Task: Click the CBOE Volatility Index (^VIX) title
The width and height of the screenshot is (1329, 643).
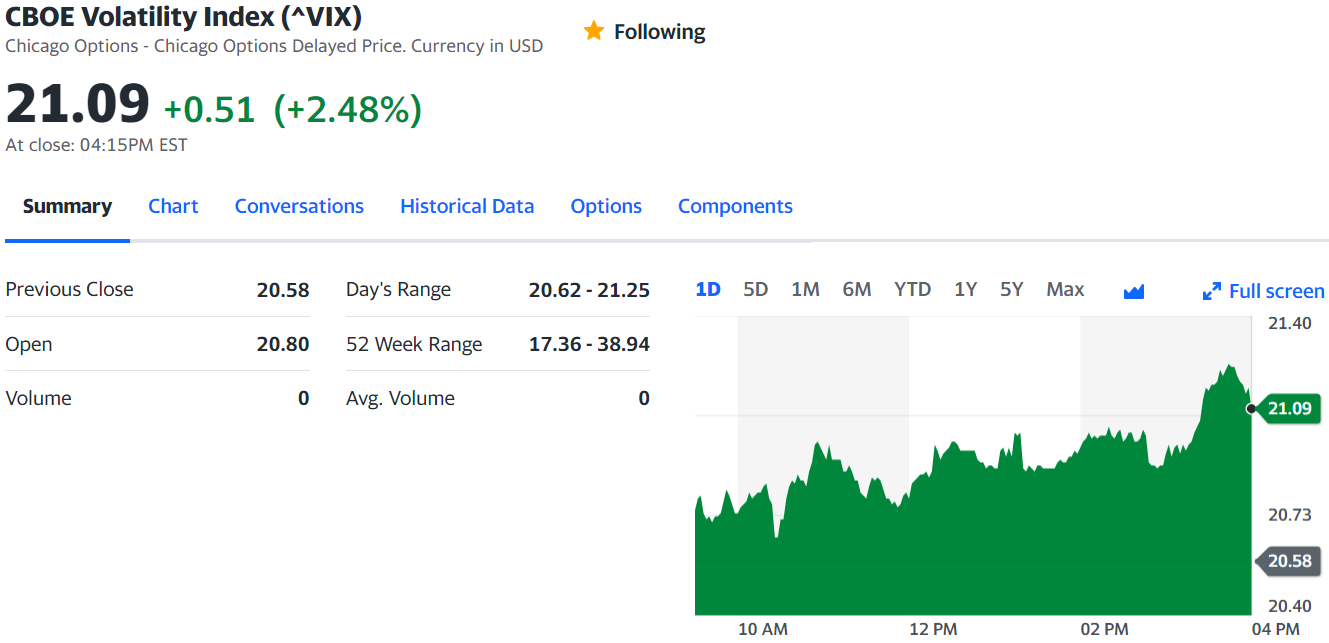Action: coord(184,17)
